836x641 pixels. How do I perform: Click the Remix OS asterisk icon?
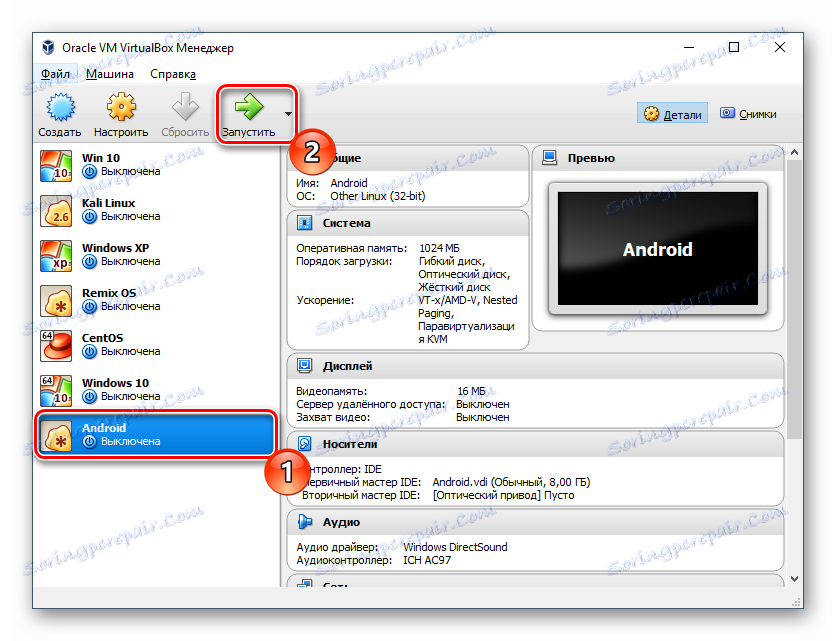point(56,301)
